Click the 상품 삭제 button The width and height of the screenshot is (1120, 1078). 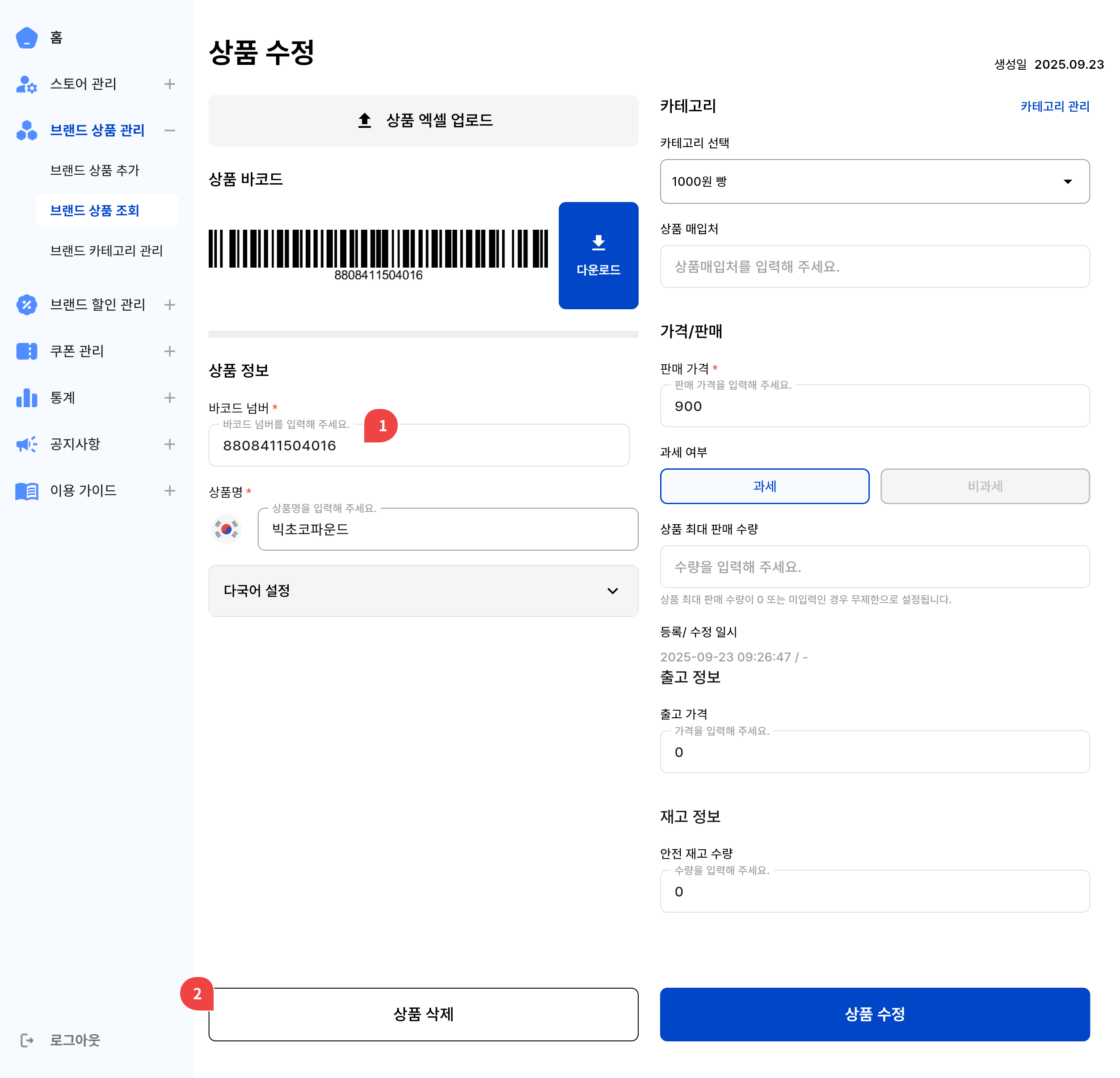click(423, 1014)
